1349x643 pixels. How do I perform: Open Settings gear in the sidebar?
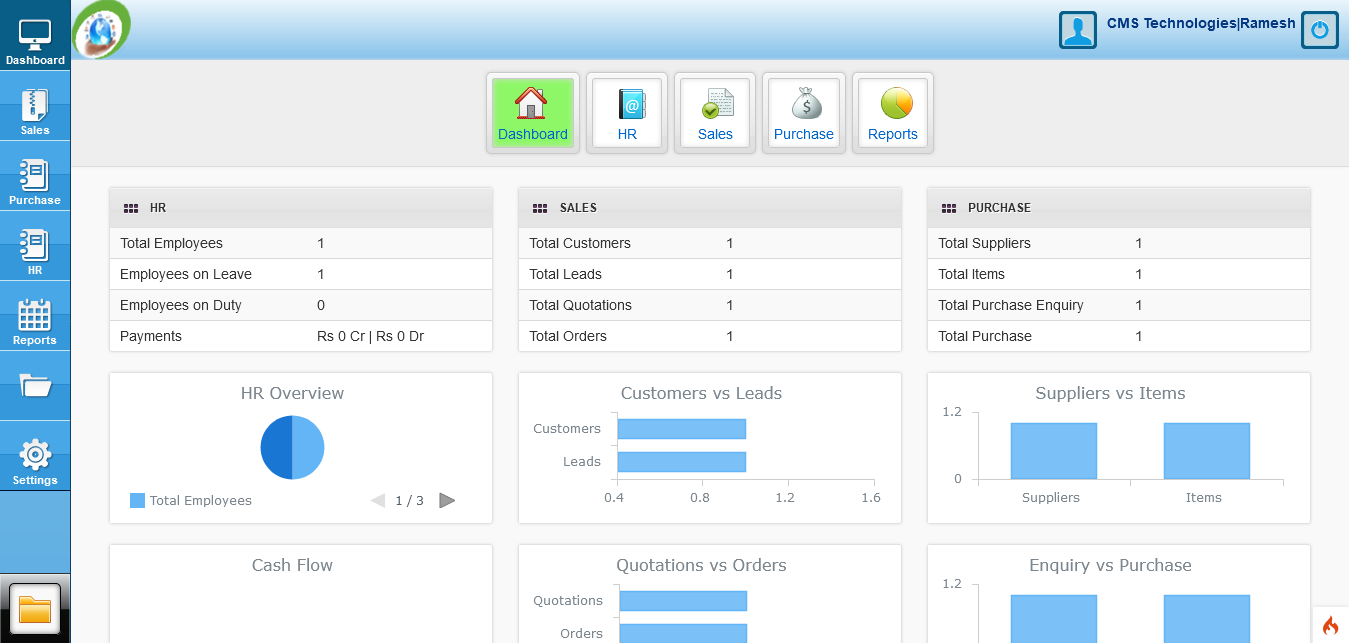click(x=35, y=456)
